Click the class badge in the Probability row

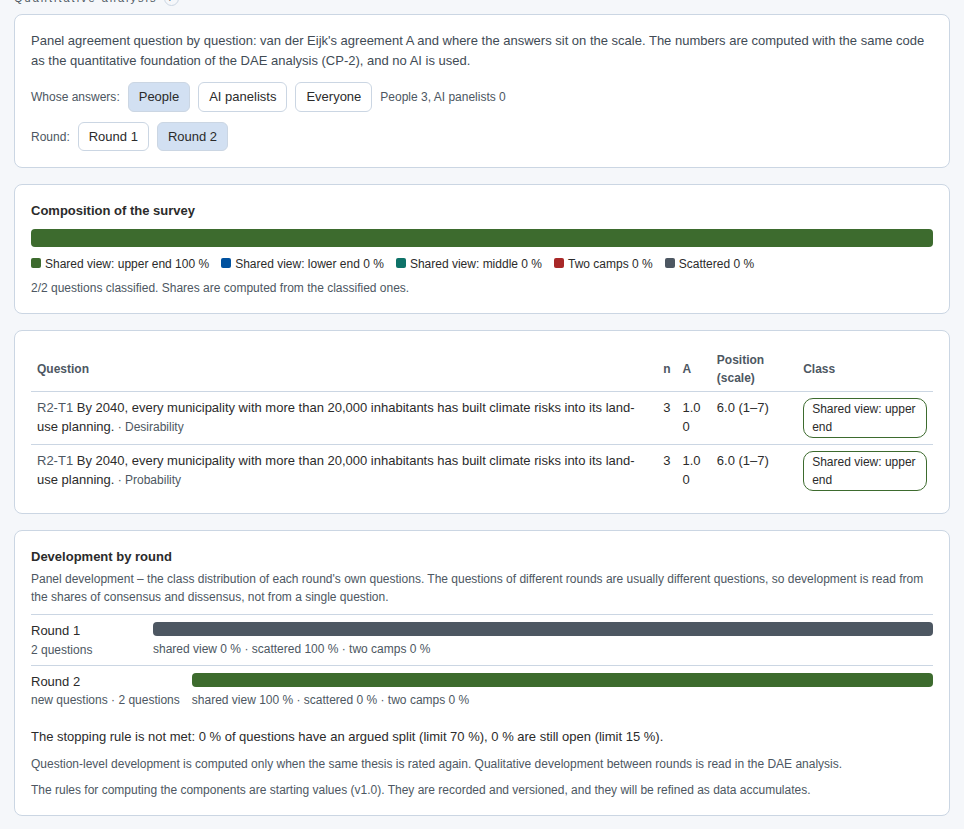864,471
